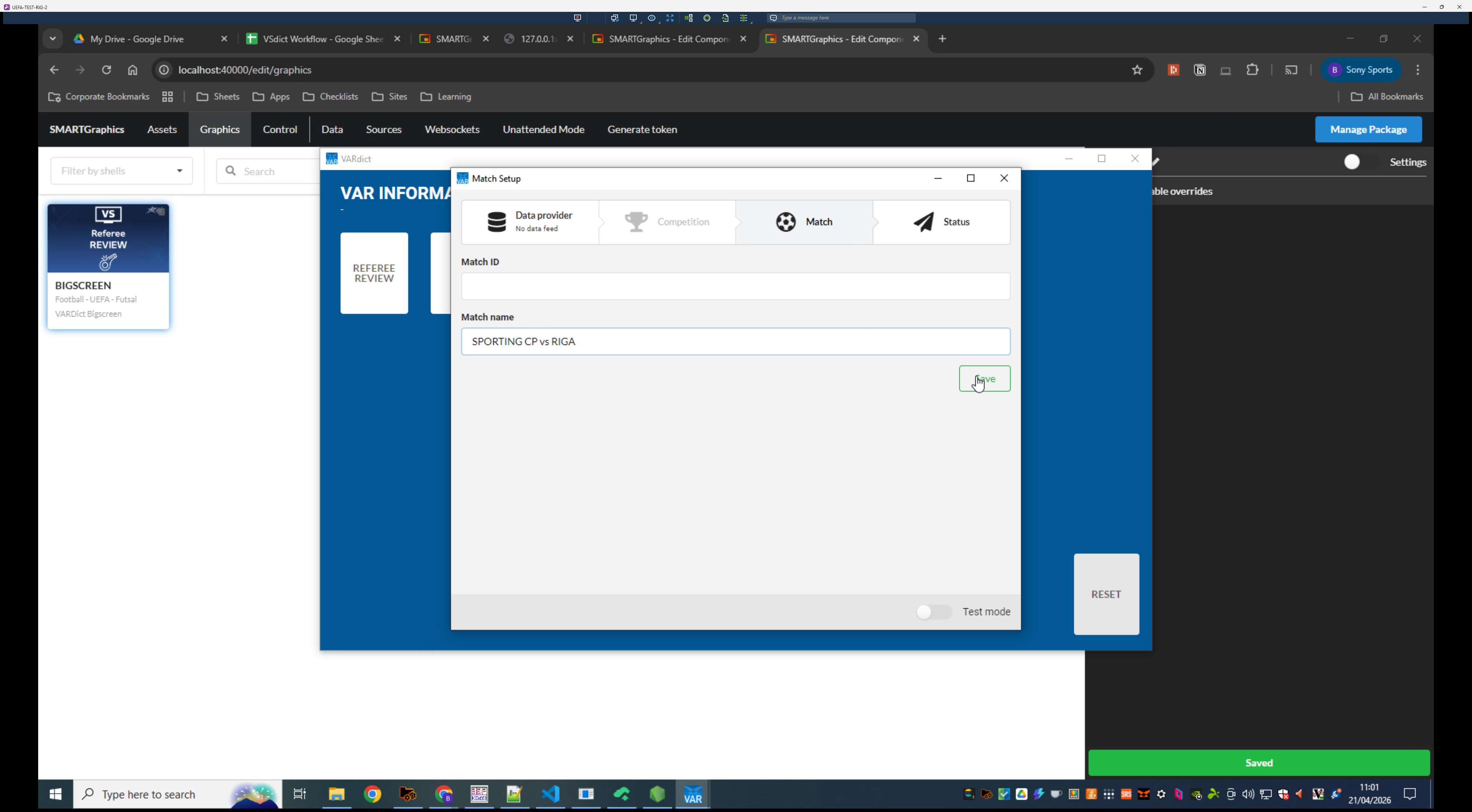This screenshot has height=812, width=1472.
Task: Open the Websockets menu item
Action: click(452, 130)
